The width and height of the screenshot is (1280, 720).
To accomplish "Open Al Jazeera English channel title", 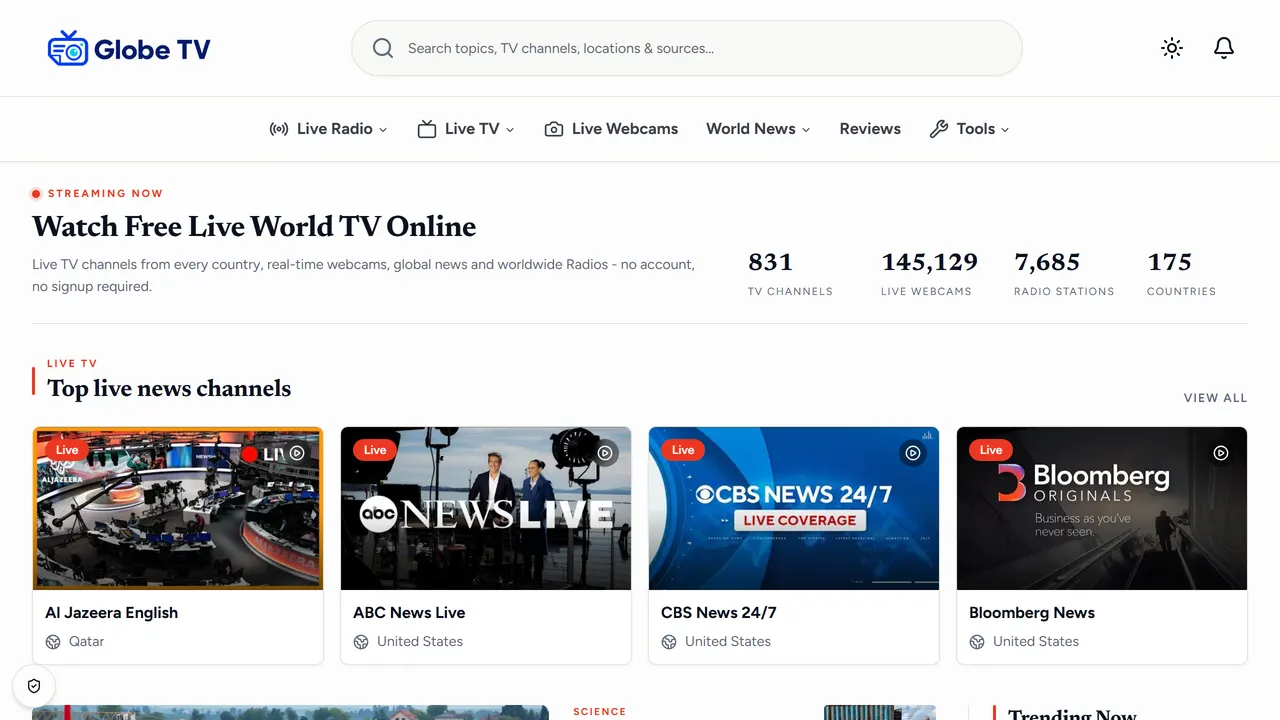I will 111,612.
